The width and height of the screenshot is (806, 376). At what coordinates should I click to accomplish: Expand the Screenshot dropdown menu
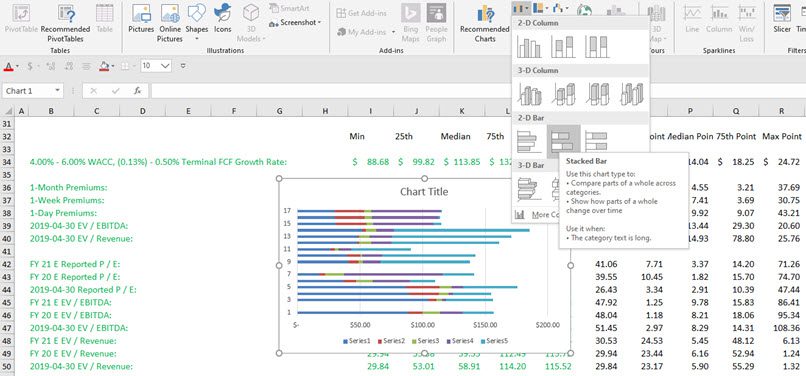click(x=295, y=23)
